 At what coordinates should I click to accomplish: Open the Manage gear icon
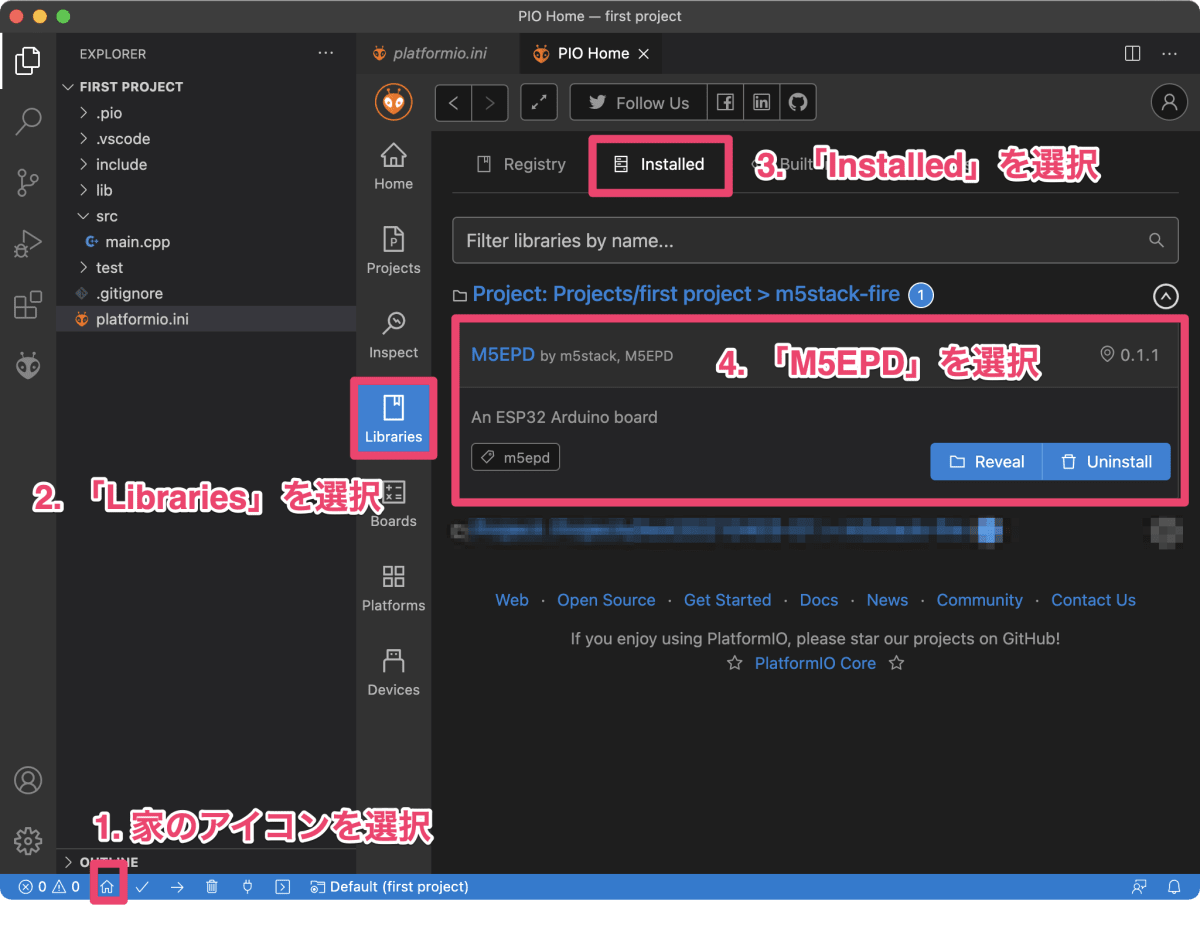pyautogui.click(x=28, y=840)
